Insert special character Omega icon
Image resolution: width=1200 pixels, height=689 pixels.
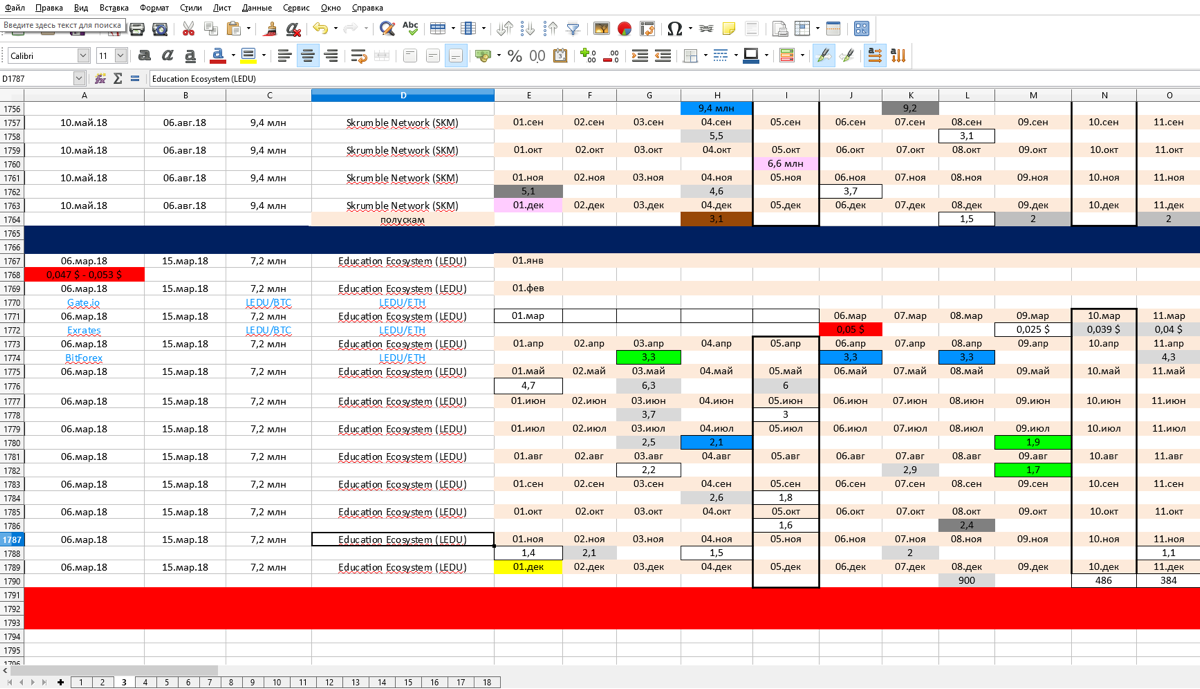pos(674,29)
